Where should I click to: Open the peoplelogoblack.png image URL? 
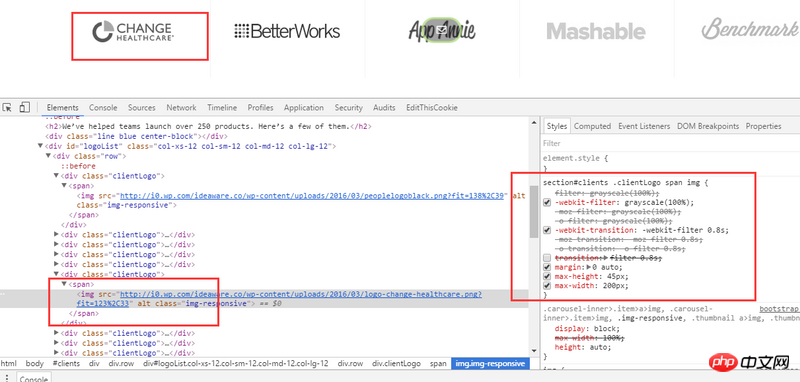313,196
